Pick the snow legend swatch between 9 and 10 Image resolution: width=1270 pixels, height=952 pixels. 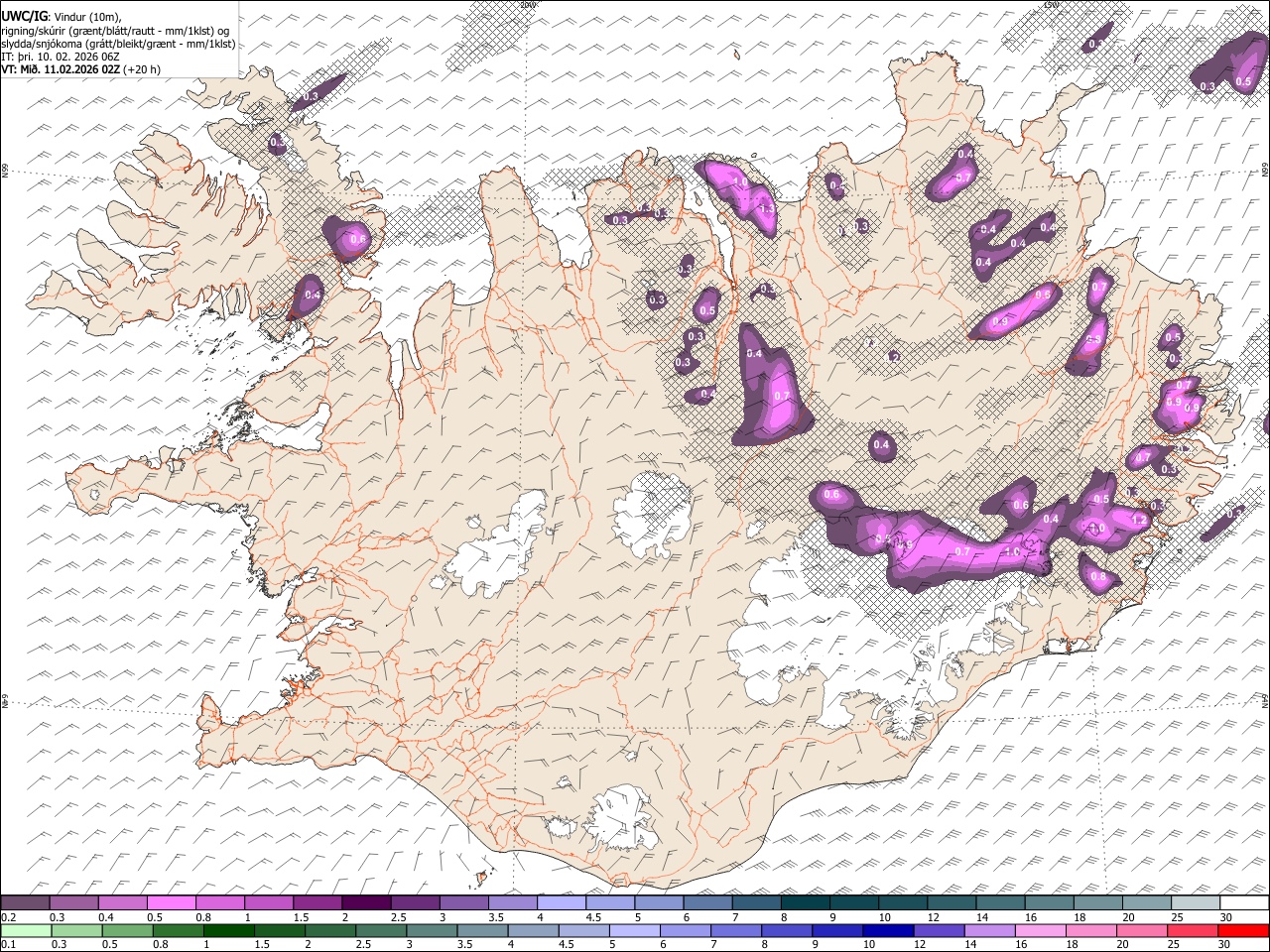coord(854,903)
